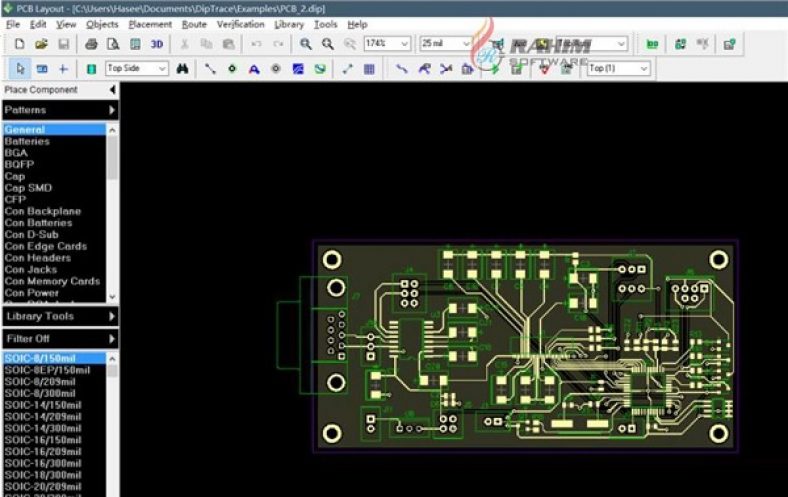Viewport: 788px width, 497px height.
Task: Collapse the Place Component panel arrow
Action: coord(112,90)
